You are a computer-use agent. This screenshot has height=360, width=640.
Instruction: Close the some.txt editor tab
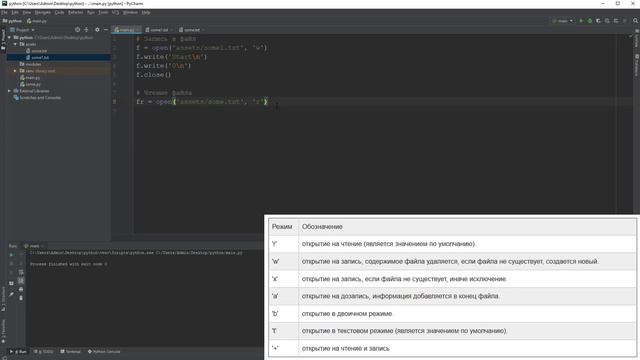[x=203, y=30]
